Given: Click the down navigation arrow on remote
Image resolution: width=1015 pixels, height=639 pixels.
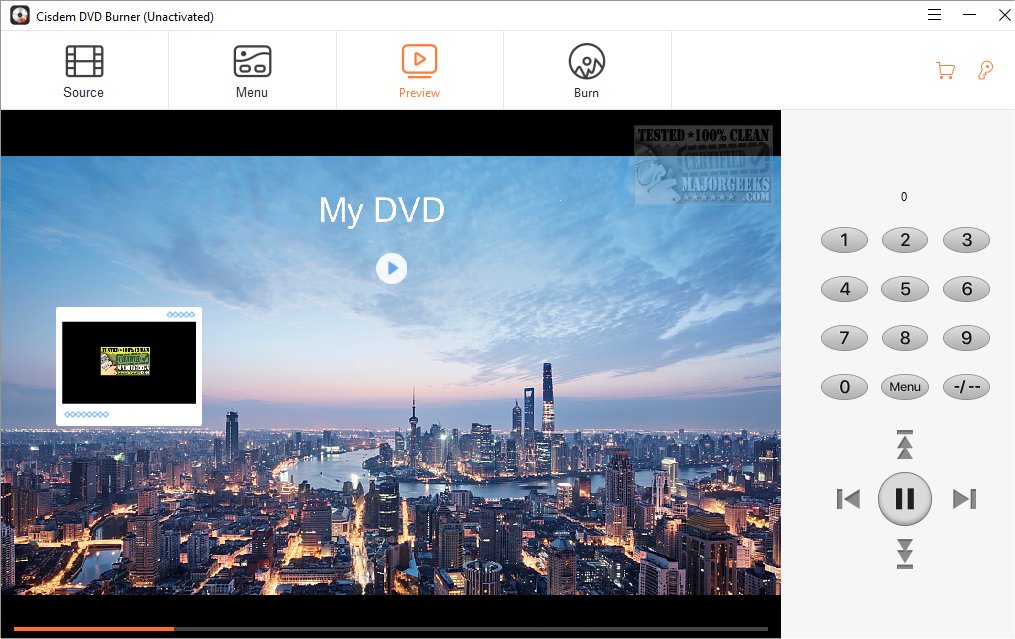Looking at the screenshot, I should (x=905, y=554).
